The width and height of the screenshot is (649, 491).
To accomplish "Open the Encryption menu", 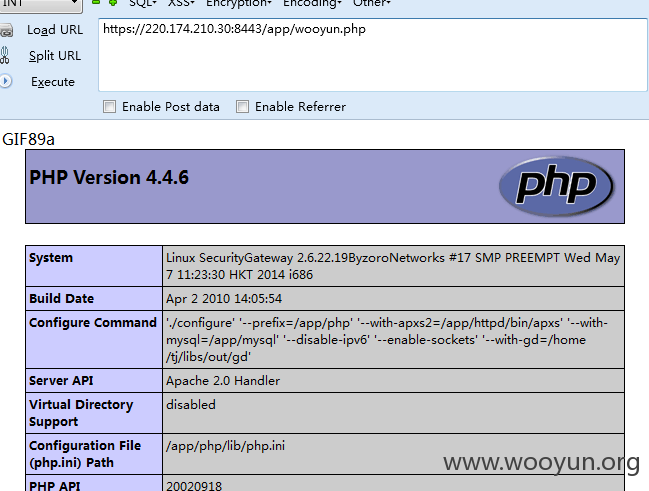I will pyautogui.click(x=238, y=4).
